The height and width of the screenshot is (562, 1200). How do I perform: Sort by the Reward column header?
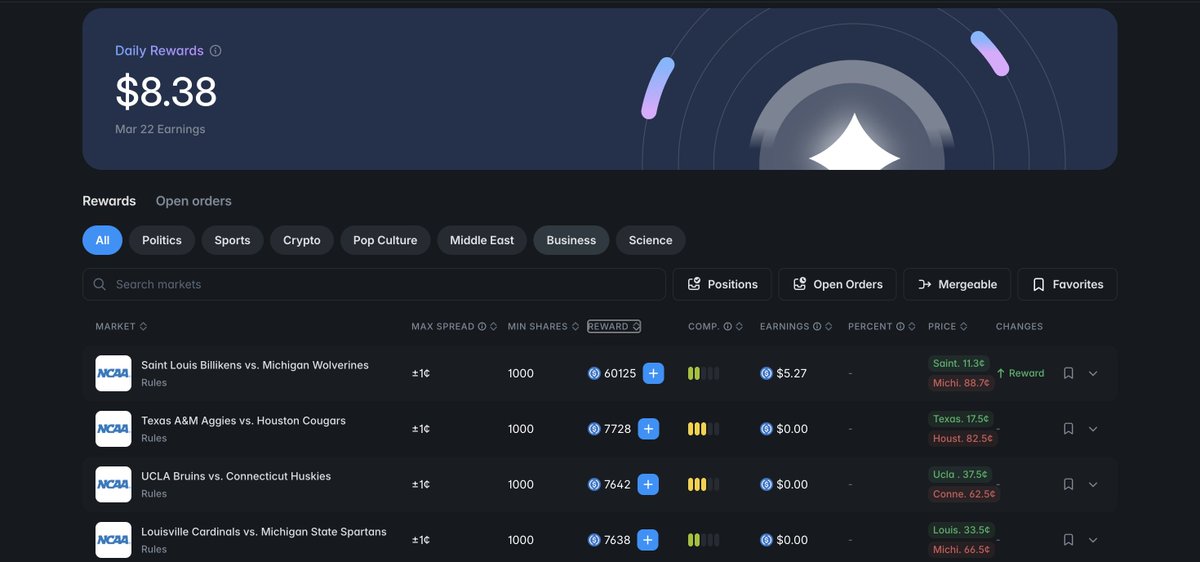pos(614,326)
